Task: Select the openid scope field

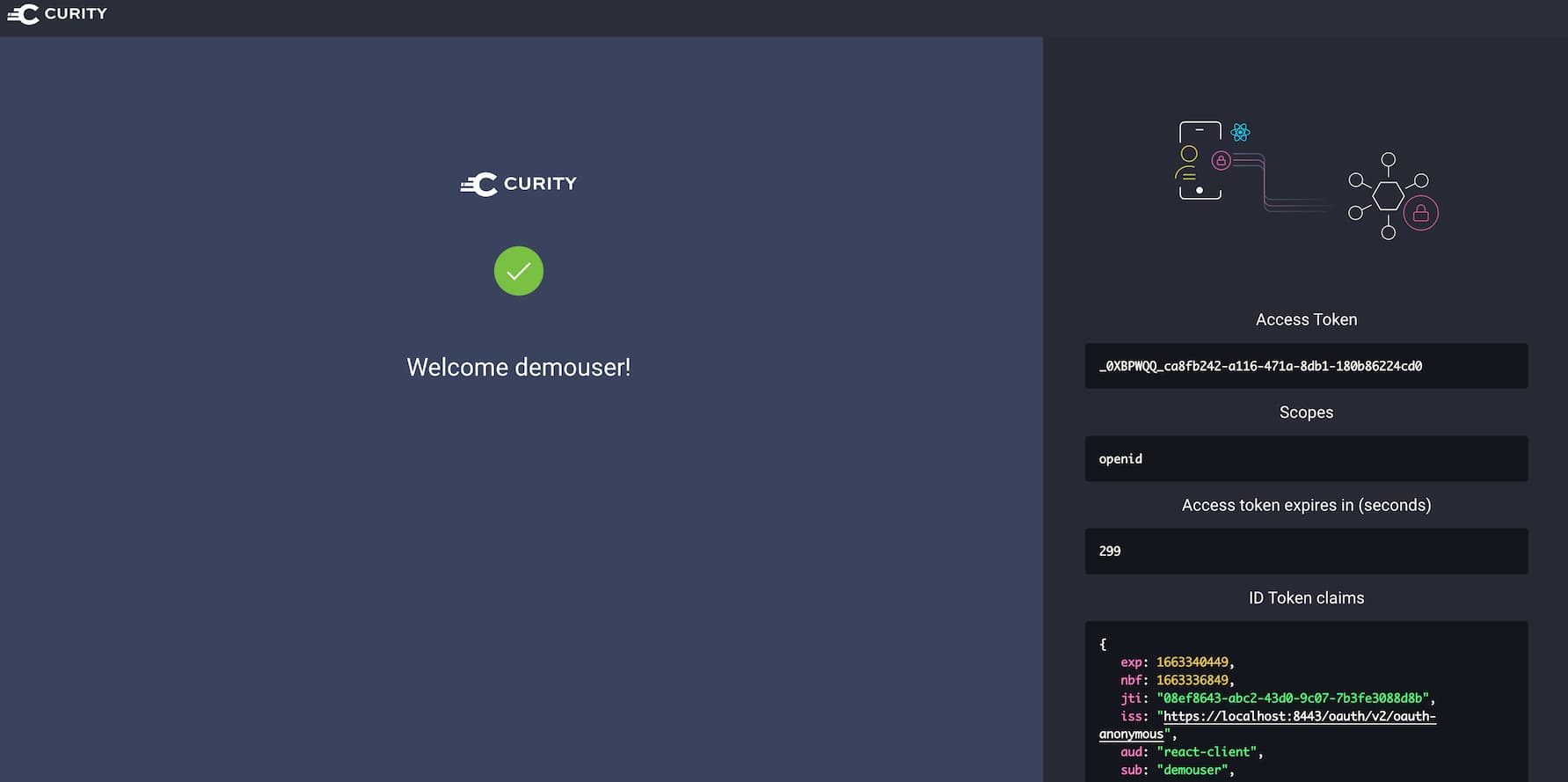Action: click(1305, 459)
